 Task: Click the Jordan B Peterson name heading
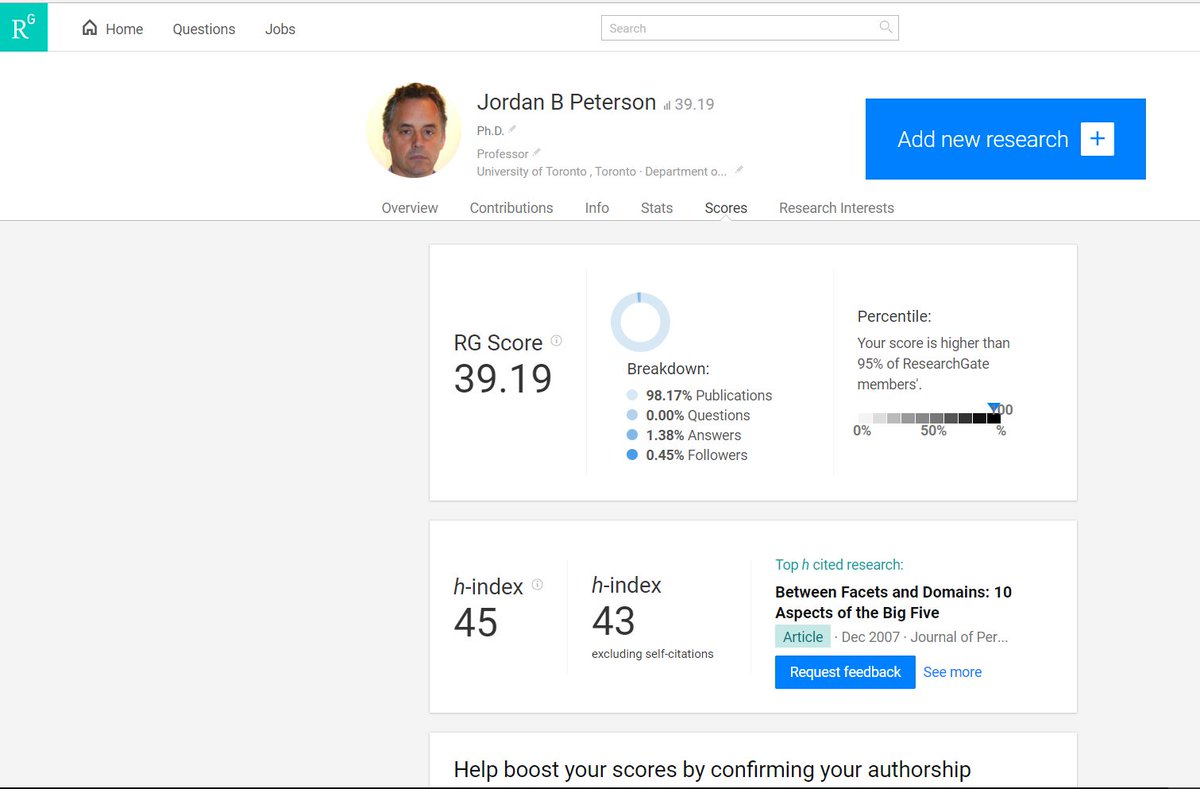(x=566, y=102)
